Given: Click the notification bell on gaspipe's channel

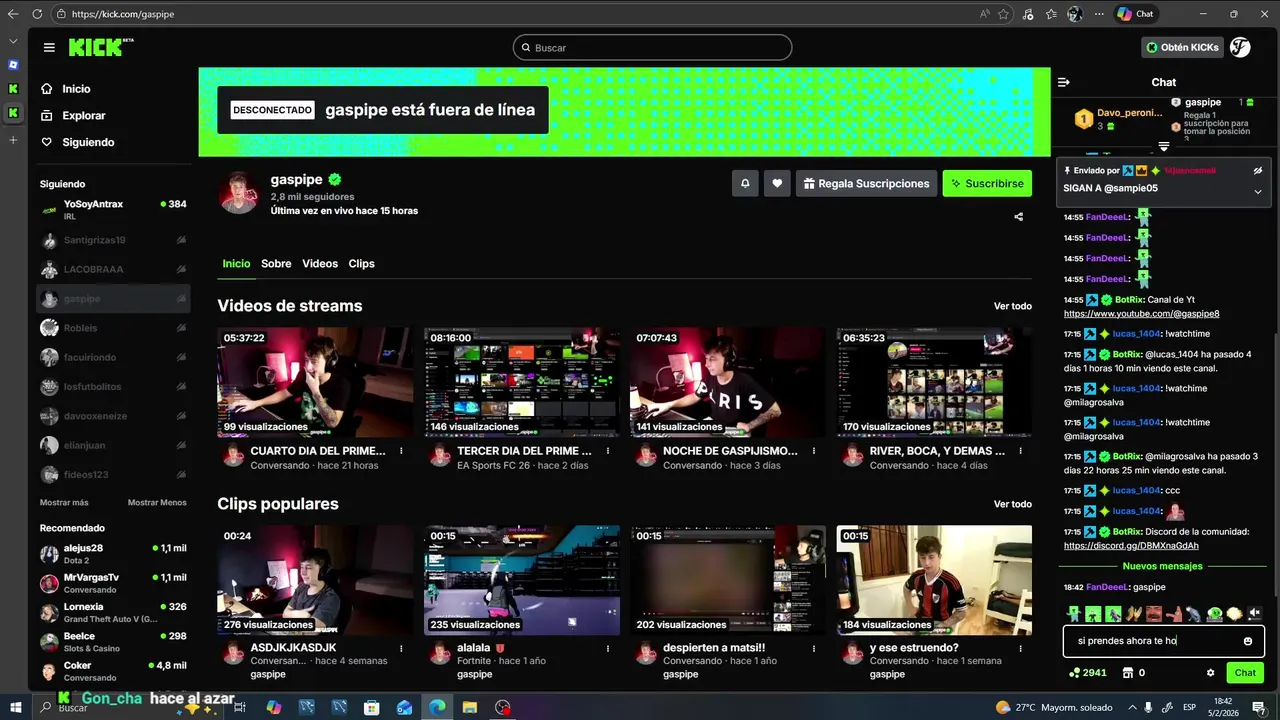Looking at the screenshot, I should coord(745,184).
